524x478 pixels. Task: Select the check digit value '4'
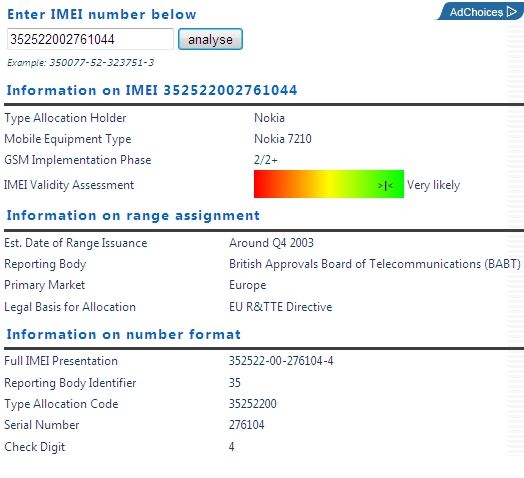tap(232, 447)
